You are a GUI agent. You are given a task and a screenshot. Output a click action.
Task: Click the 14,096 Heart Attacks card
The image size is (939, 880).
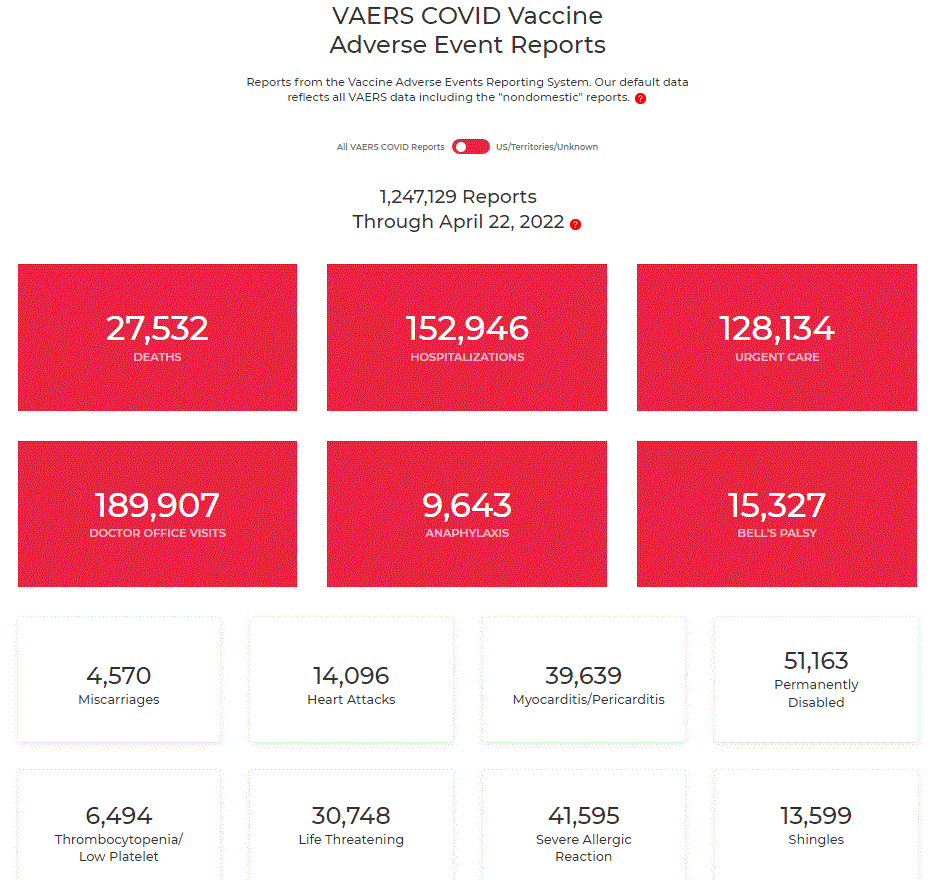tap(351, 681)
